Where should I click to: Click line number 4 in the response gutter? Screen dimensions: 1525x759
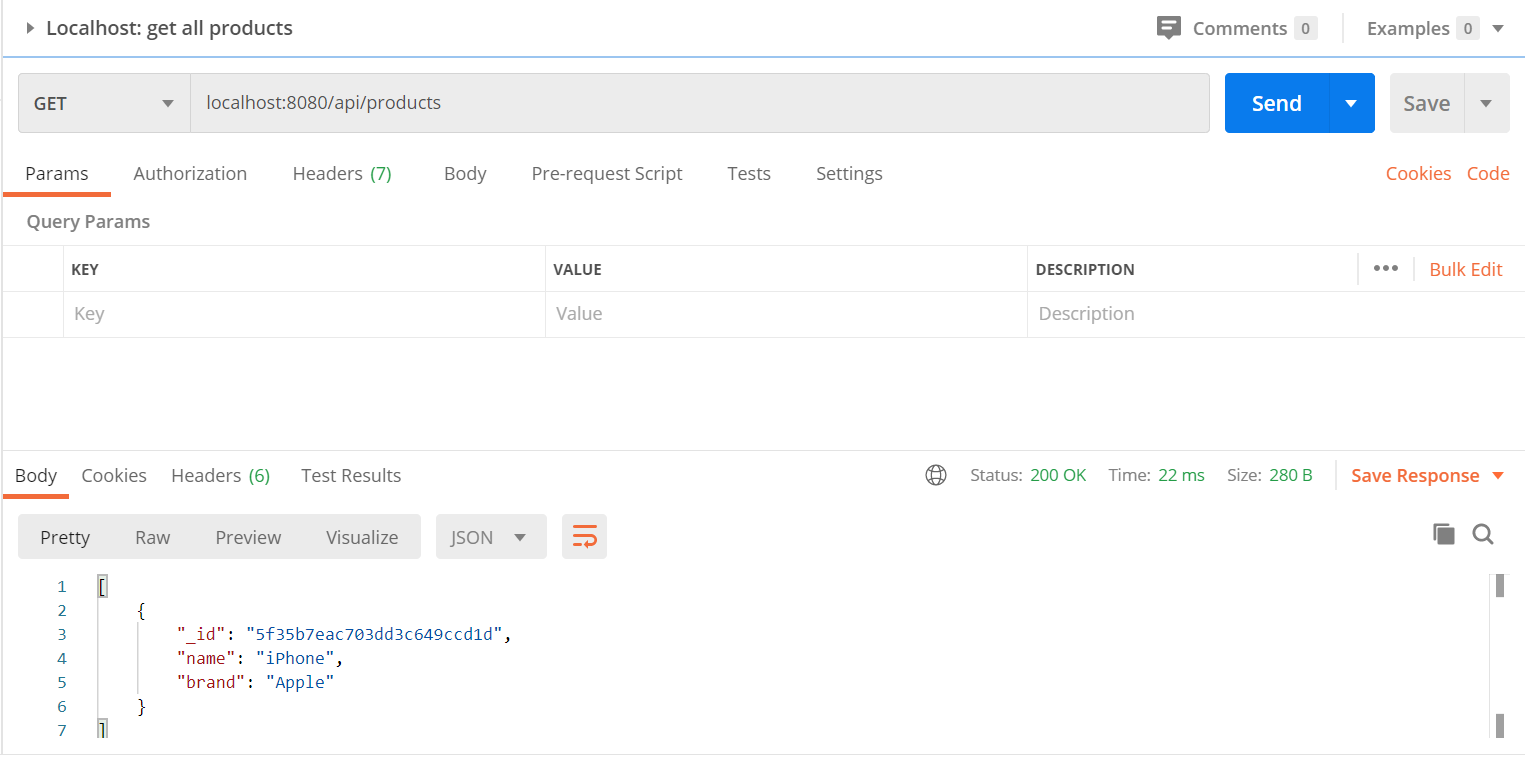(x=62, y=658)
